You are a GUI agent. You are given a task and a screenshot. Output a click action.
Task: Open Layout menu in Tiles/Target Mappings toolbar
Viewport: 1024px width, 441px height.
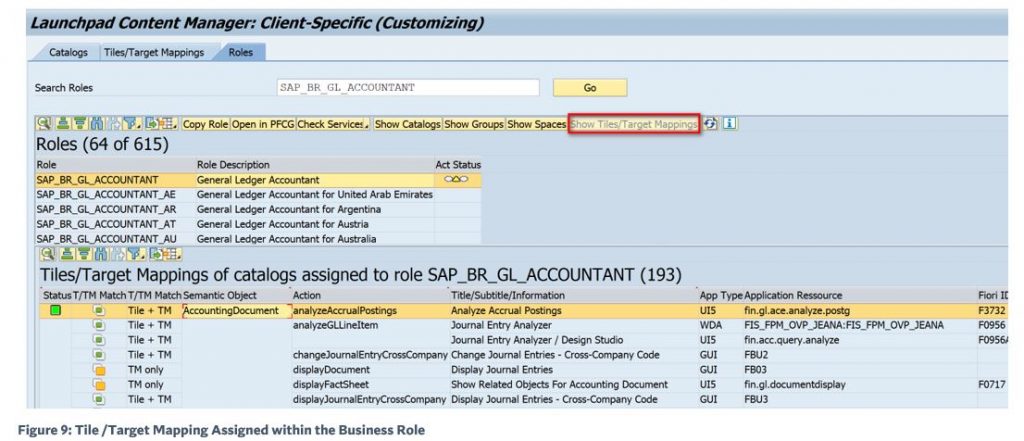(x=173, y=254)
